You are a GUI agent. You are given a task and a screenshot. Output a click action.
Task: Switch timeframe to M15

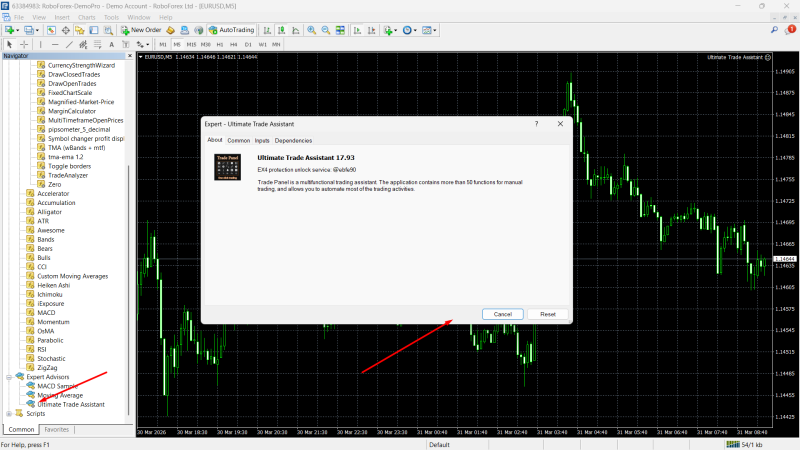tap(191, 44)
